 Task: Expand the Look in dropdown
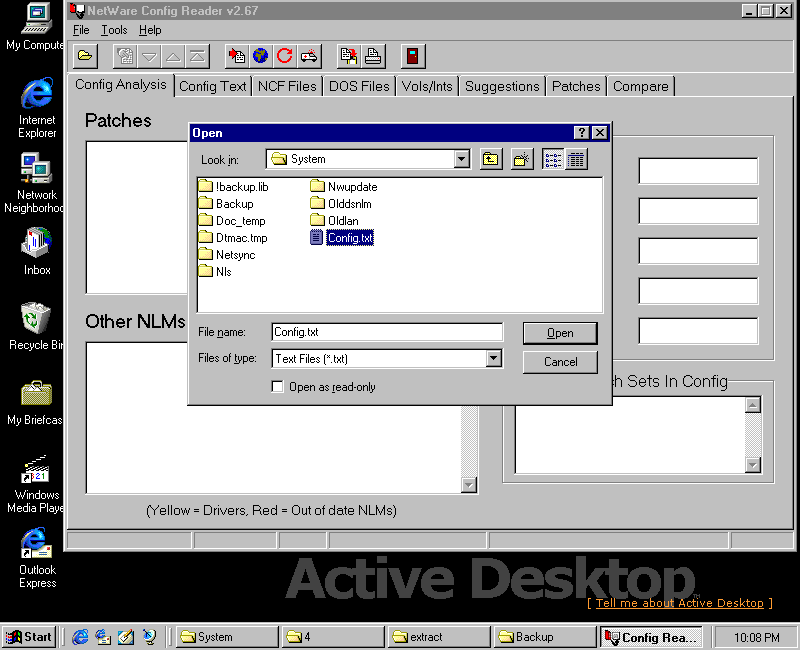[x=461, y=159]
